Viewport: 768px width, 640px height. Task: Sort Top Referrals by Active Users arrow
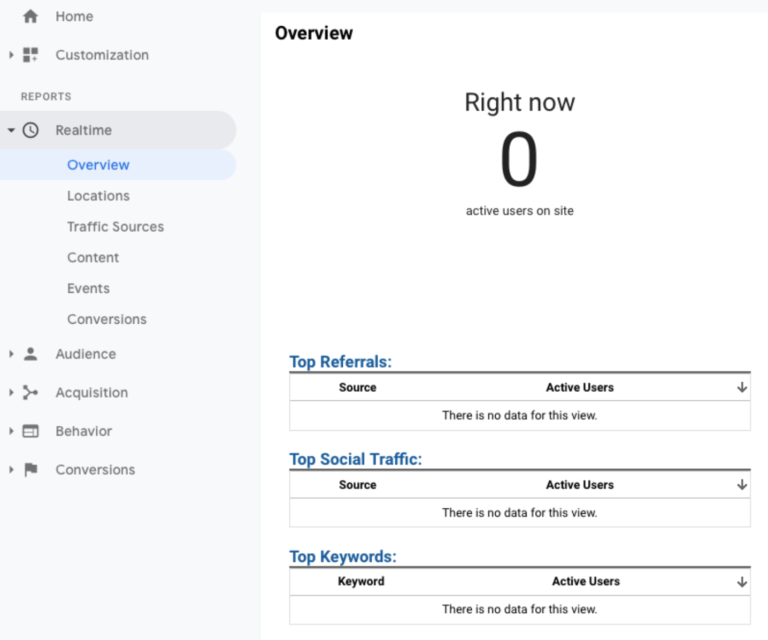click(742, 387)
